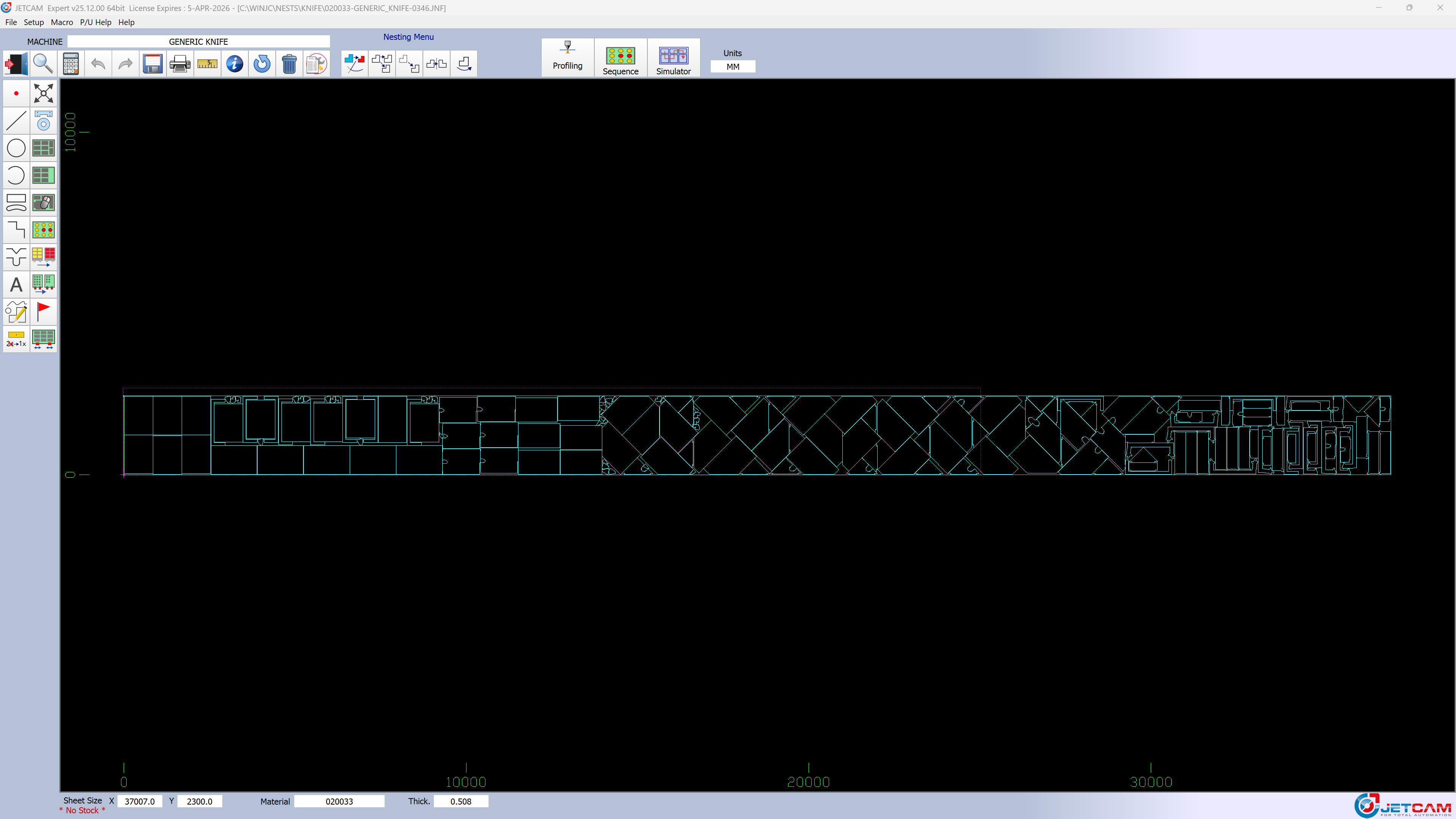Click the Sequence button
The width and height of the screenshot is (1456, 819).
tap(620, 57)
